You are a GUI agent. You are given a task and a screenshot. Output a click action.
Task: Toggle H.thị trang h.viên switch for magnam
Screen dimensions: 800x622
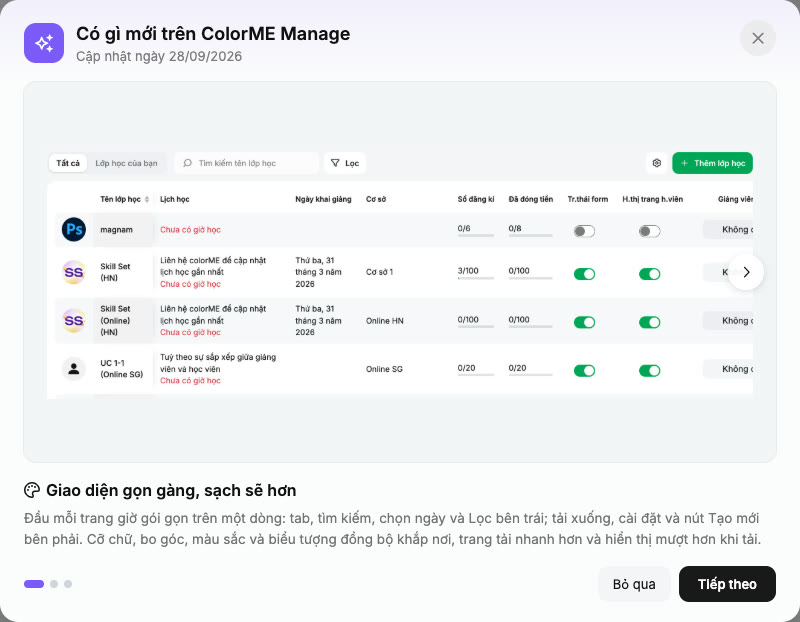pos(649,231)
